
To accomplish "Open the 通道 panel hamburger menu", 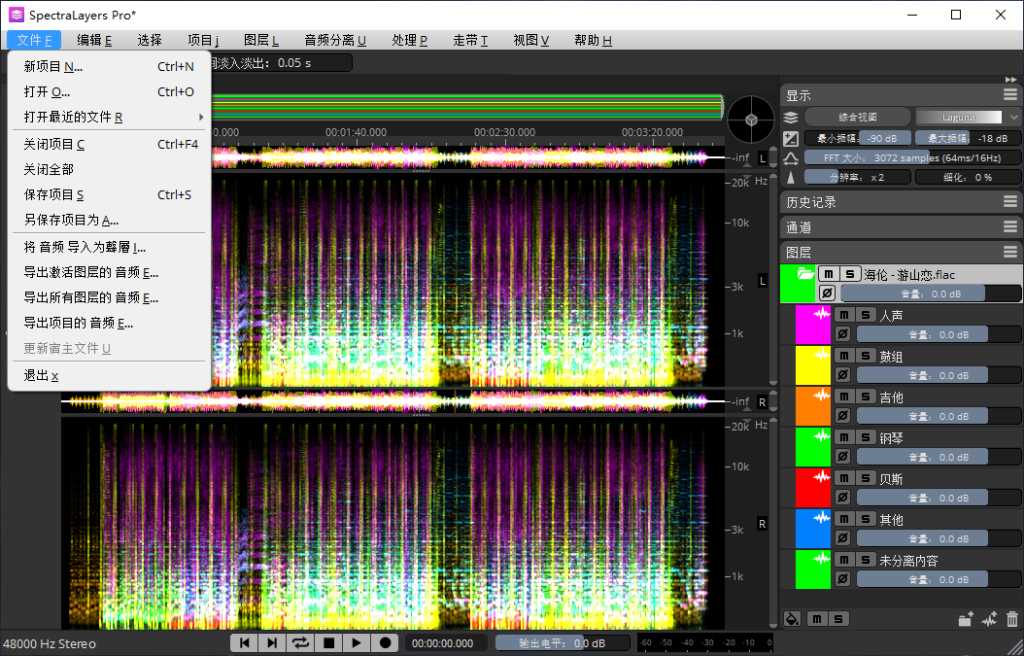I will pos(1010,227).
